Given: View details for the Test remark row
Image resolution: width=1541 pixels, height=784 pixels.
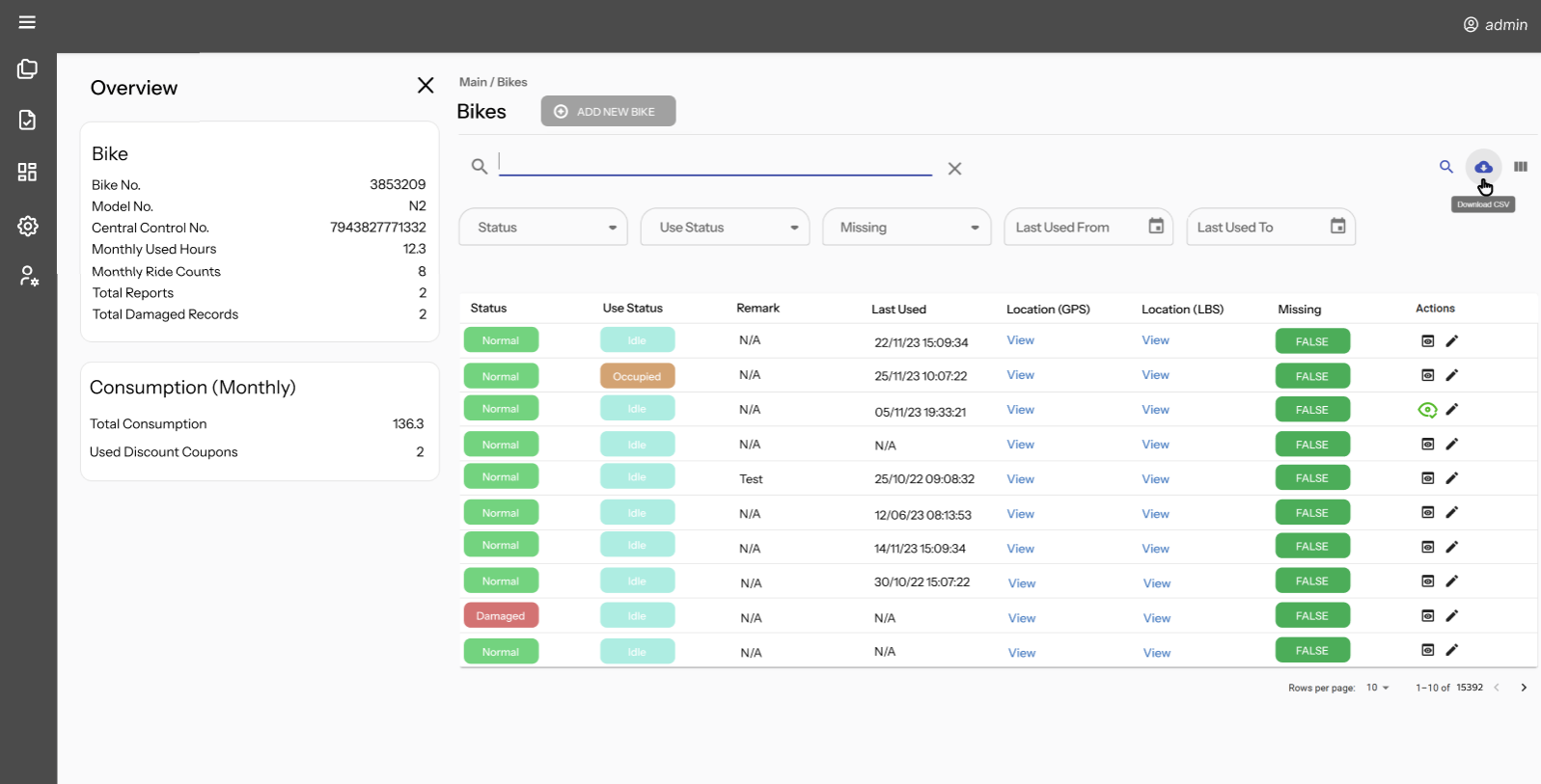Looking at the screenshot, I should pyautogui.click(x=1428, y=478).
